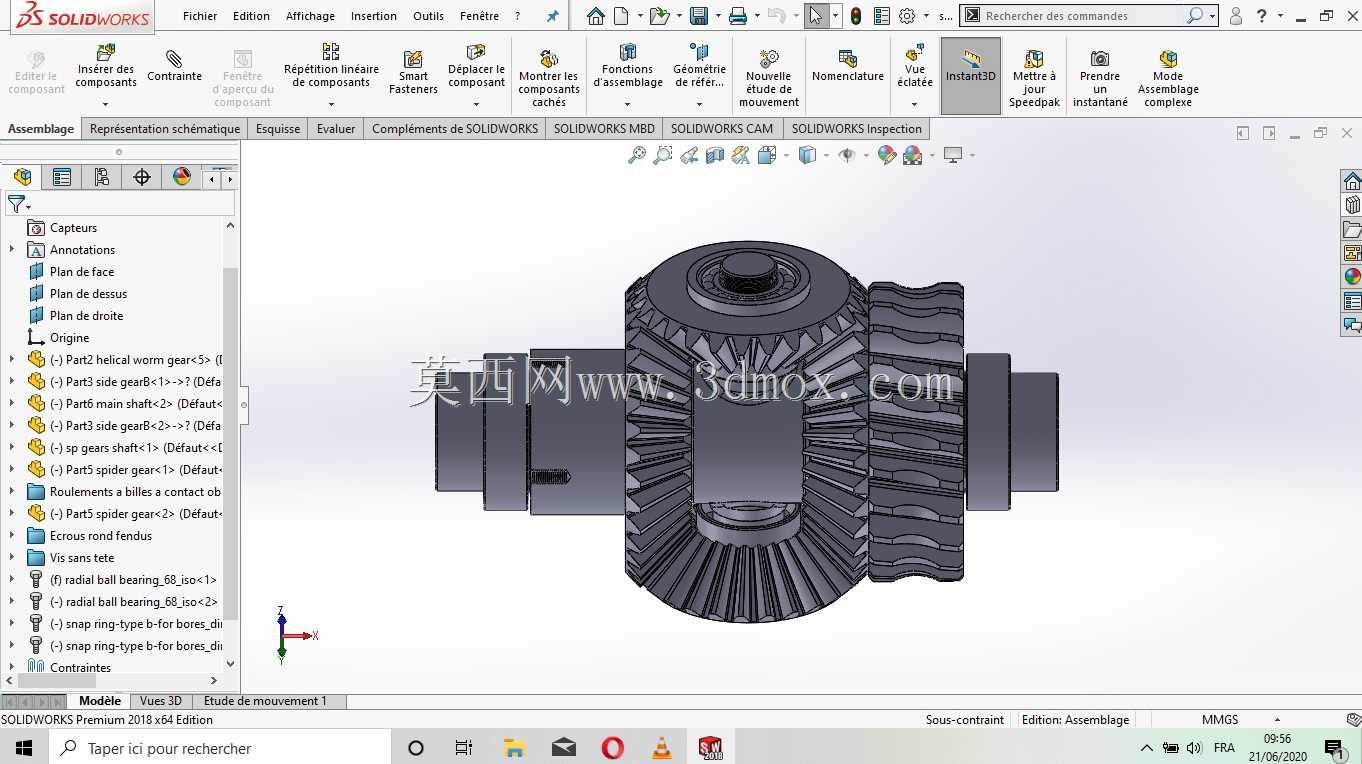
Task: Click the Rebuild traffic light icon
Action: [x=856, y=16]
